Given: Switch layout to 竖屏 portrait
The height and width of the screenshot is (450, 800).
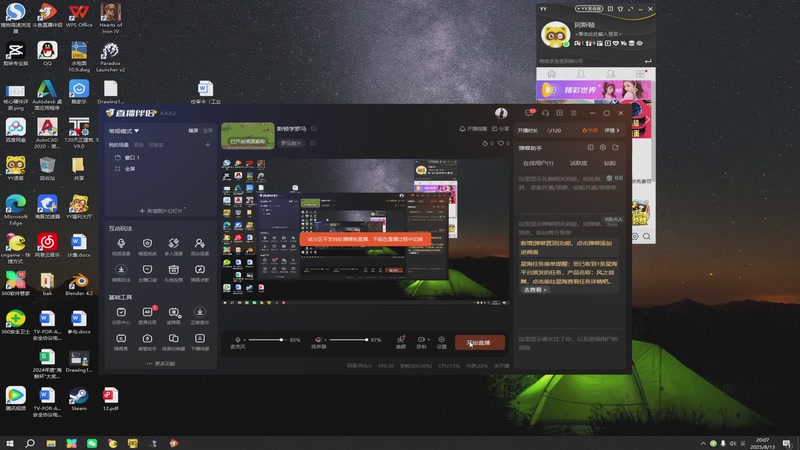Looking at the screenshot, I should point(208,131).
